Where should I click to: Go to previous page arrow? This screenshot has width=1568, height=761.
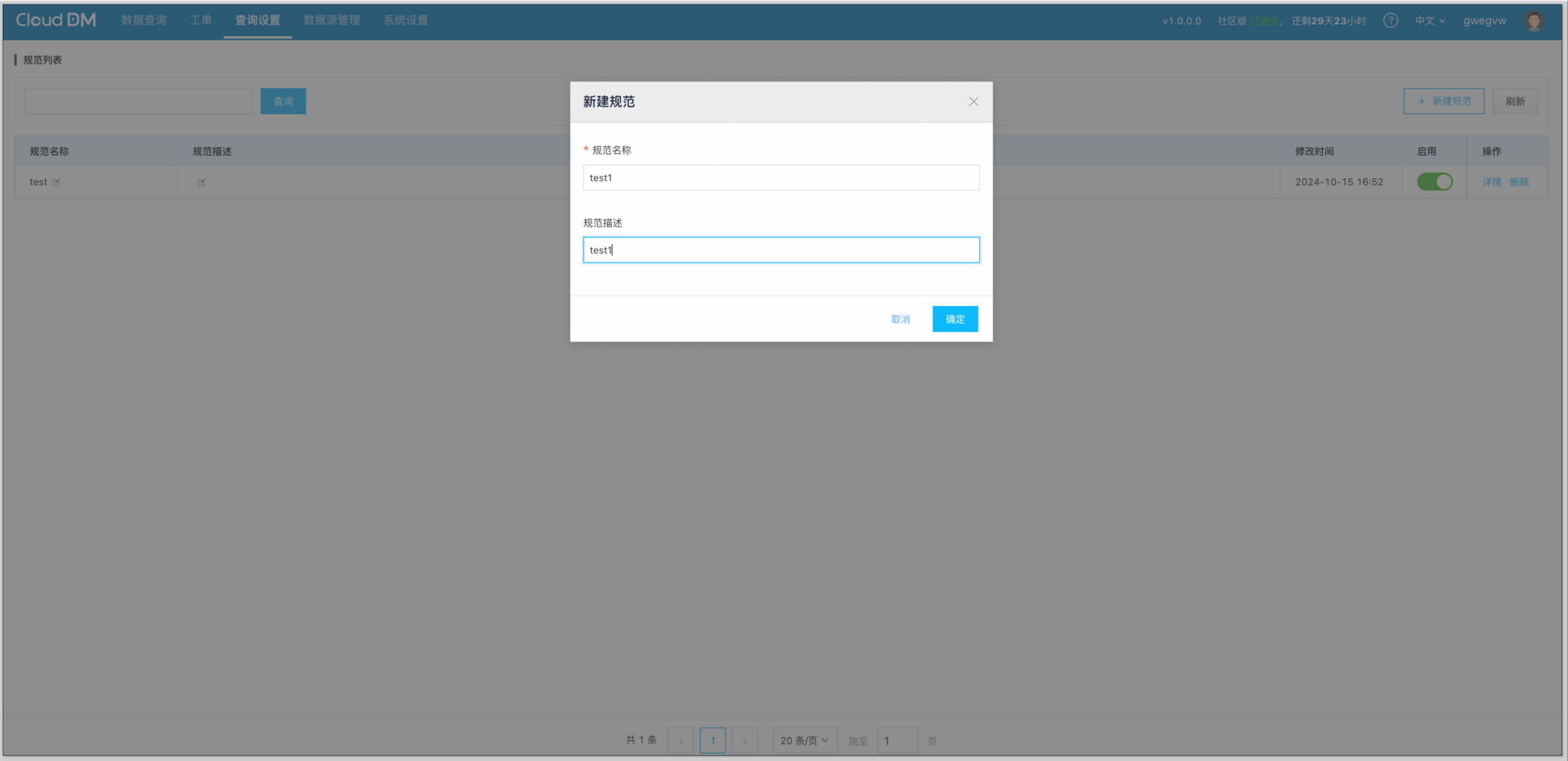pyautogui.click(x=680, y=740)
